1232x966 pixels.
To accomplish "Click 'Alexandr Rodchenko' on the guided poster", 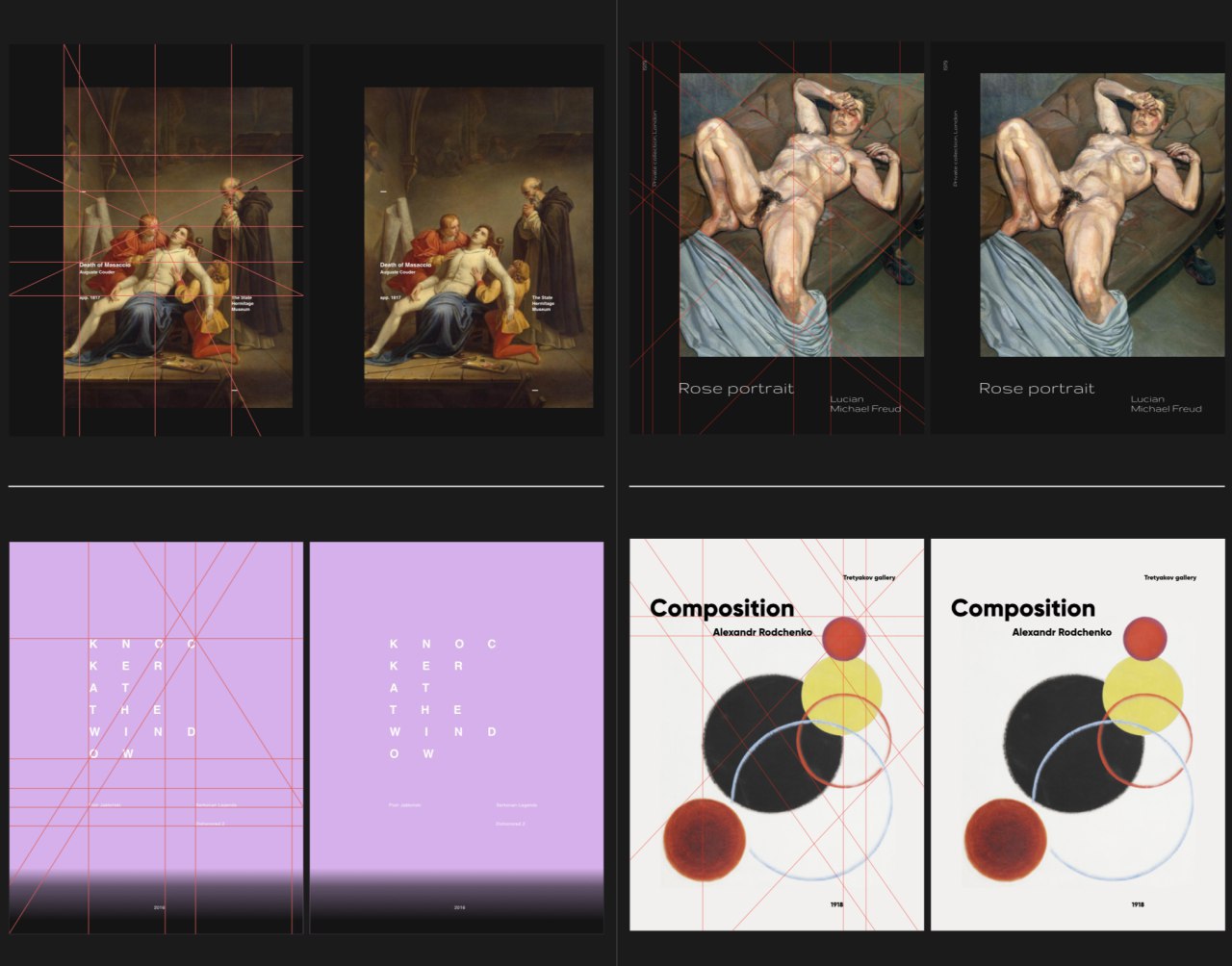I will [x=761, y=632].
